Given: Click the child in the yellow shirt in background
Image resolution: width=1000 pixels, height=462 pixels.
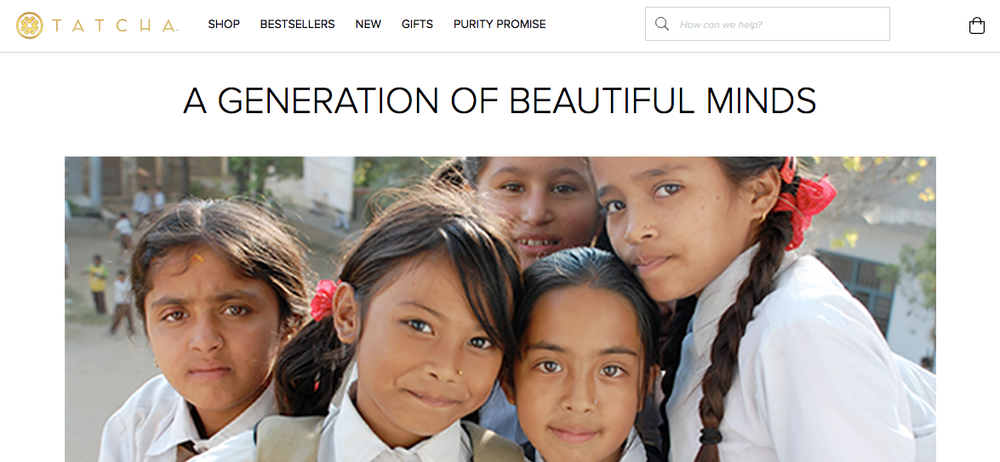Looking at the screenshot, I should click(98, 283).
